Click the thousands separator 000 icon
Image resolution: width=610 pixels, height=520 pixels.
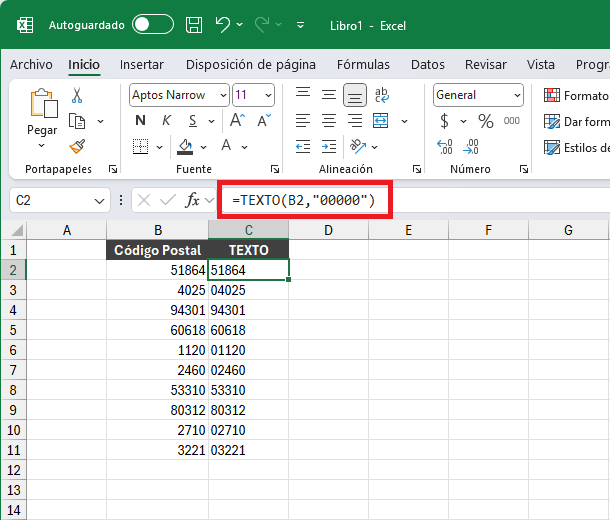512,121
